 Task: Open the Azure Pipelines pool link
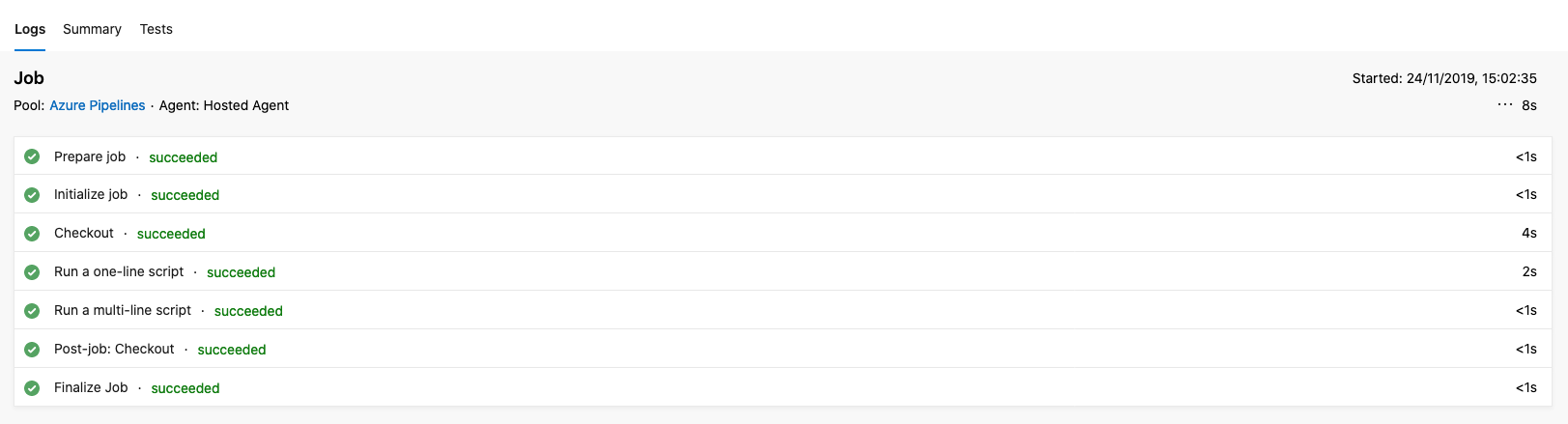pyautogui.click(x=98, y=105)
